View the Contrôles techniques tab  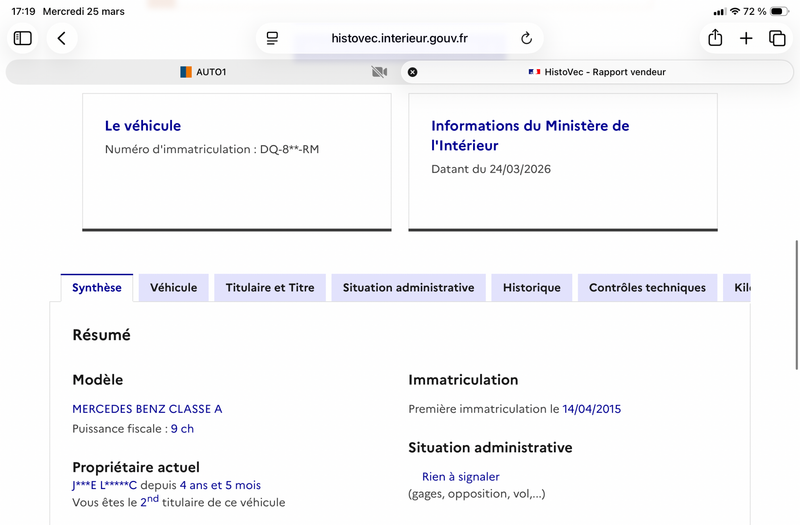[647, 288]
